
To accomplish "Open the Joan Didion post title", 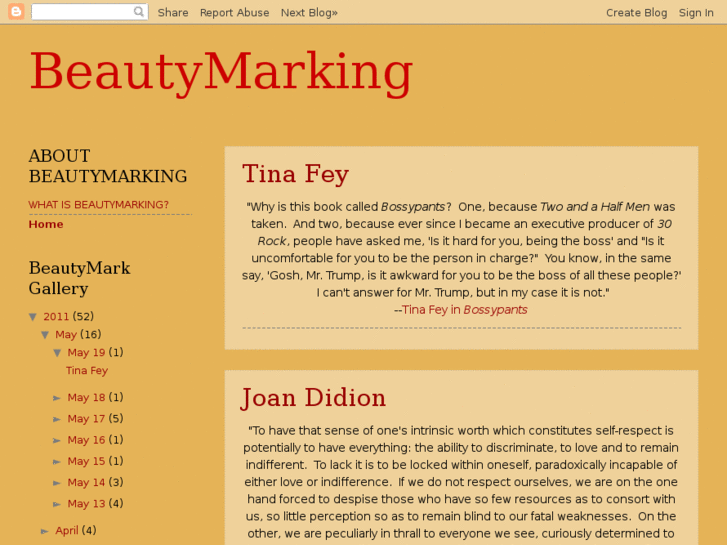I will point(314,398).
